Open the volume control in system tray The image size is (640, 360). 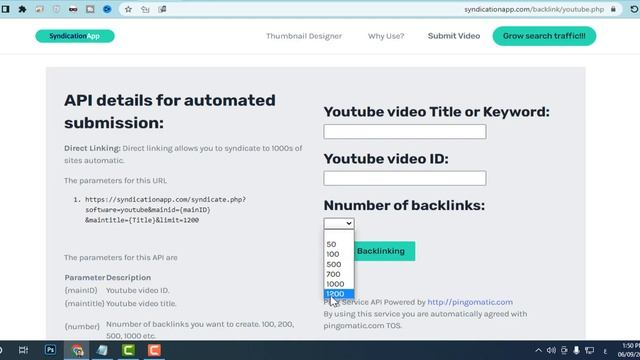coord(551,350)
